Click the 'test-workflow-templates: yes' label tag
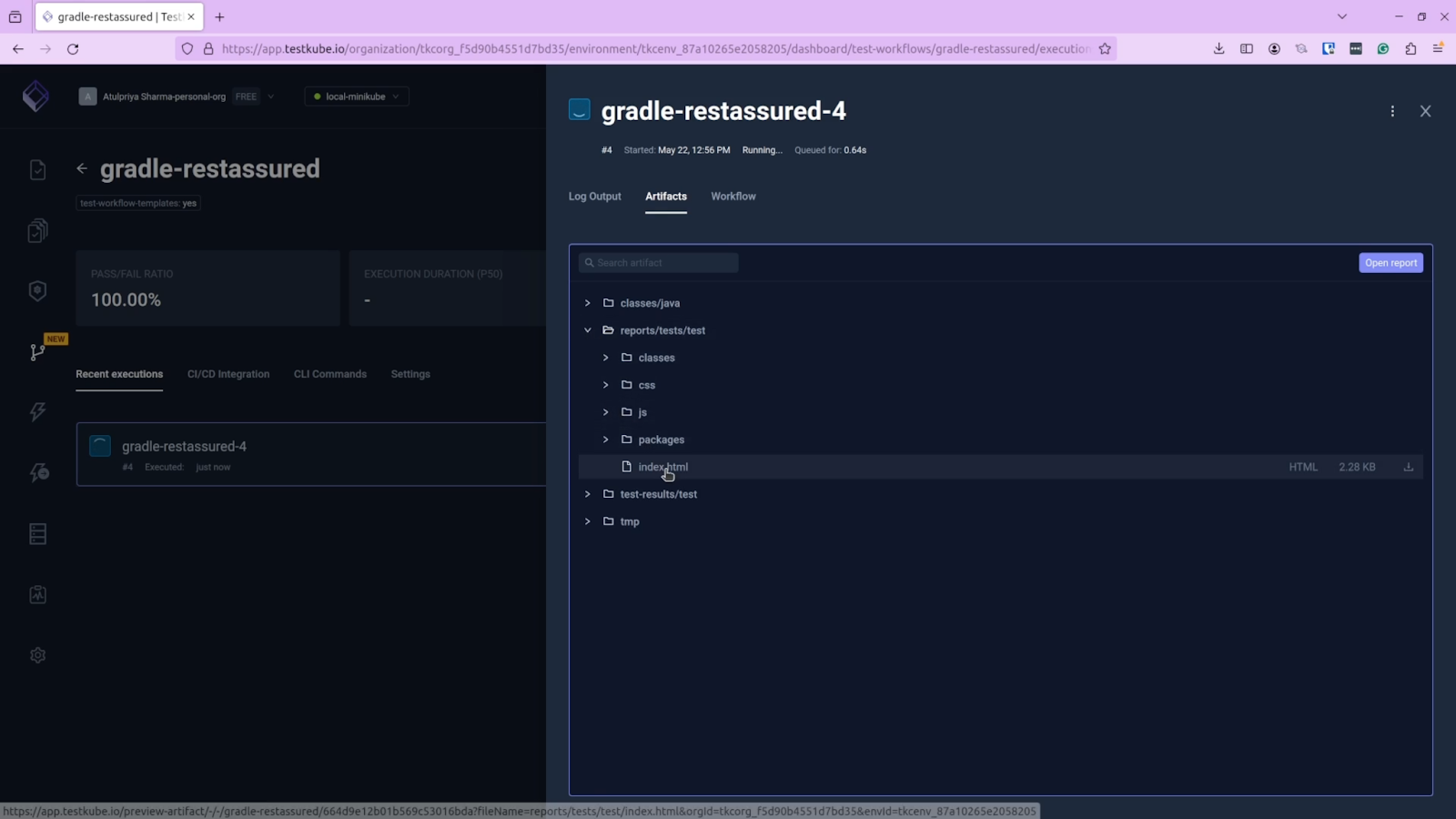The height and width of the screenshot is (819, 1456). point(138,203)
